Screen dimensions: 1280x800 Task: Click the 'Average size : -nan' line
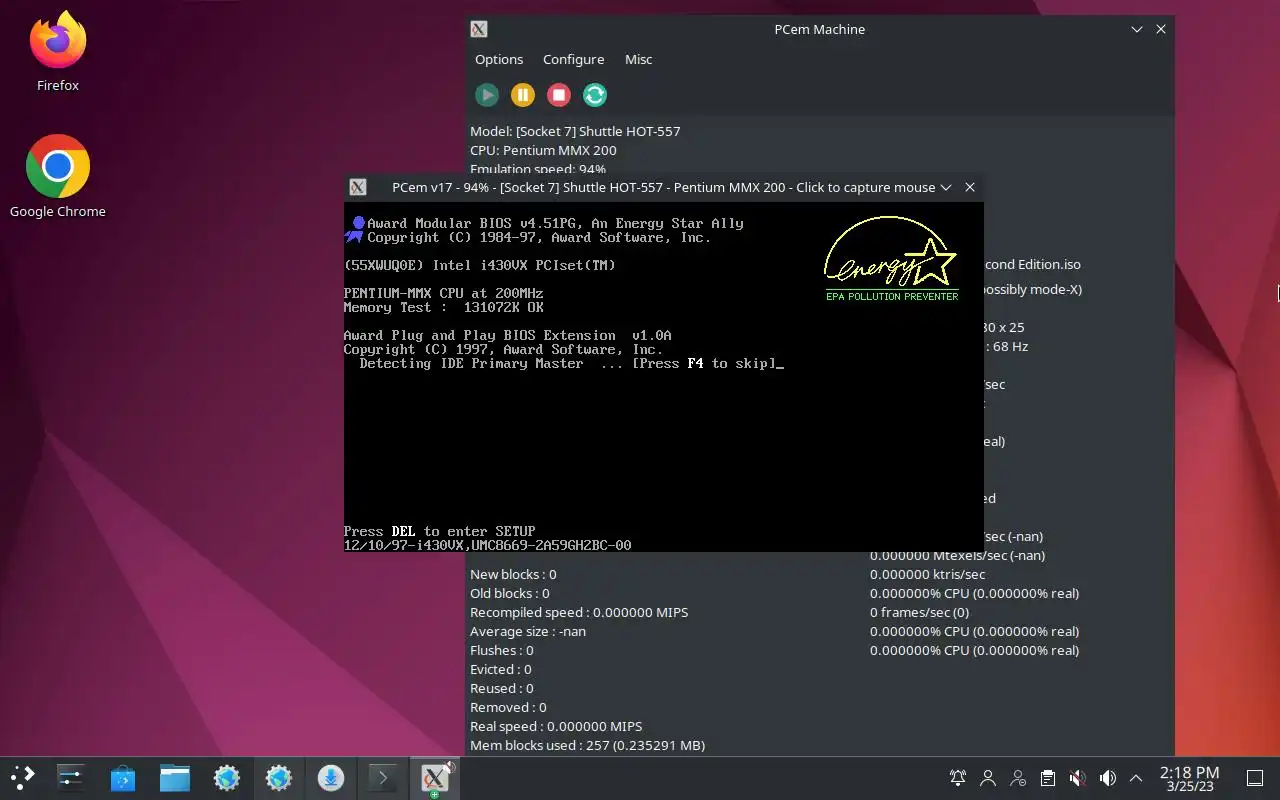point(528,631)
